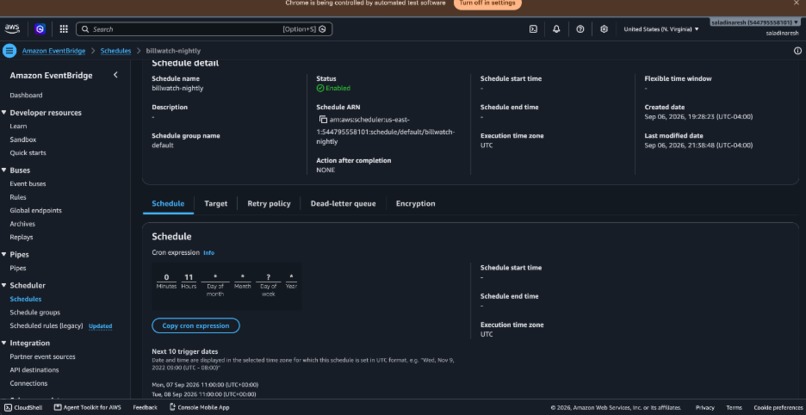This screenshot has height=415, width=806.
Task: Open Quick starts in the sidebar
Action: point(28,153)
